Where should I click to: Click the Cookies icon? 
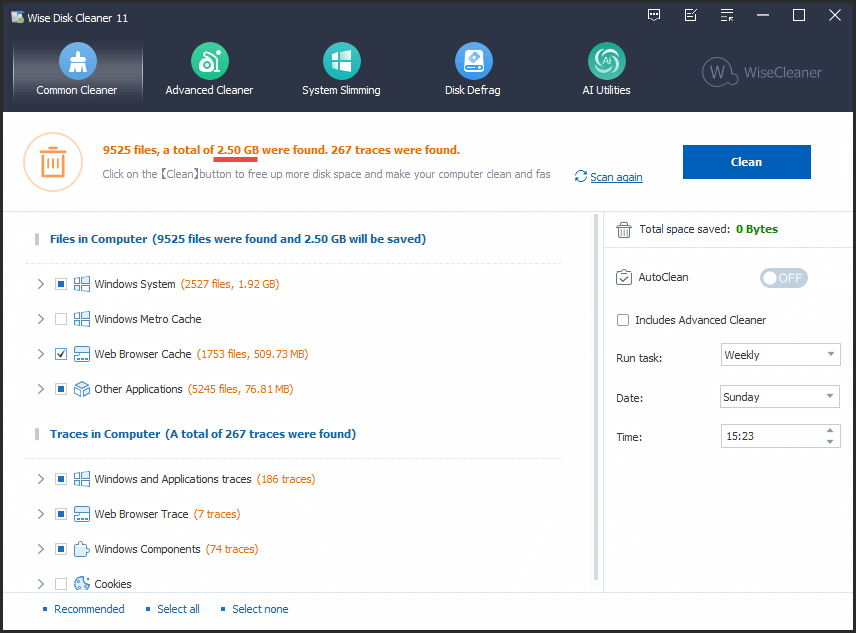point(82,584)
